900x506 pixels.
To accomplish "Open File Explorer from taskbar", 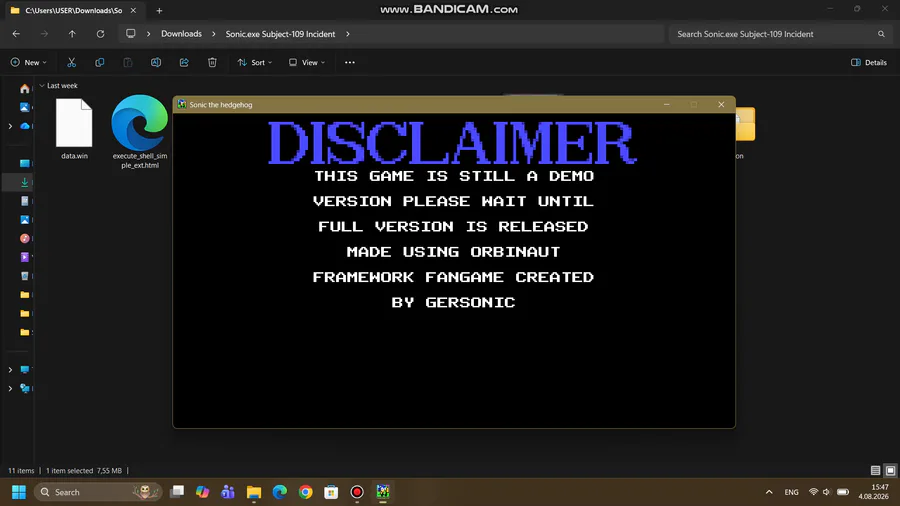I will [x=254, y=492].
